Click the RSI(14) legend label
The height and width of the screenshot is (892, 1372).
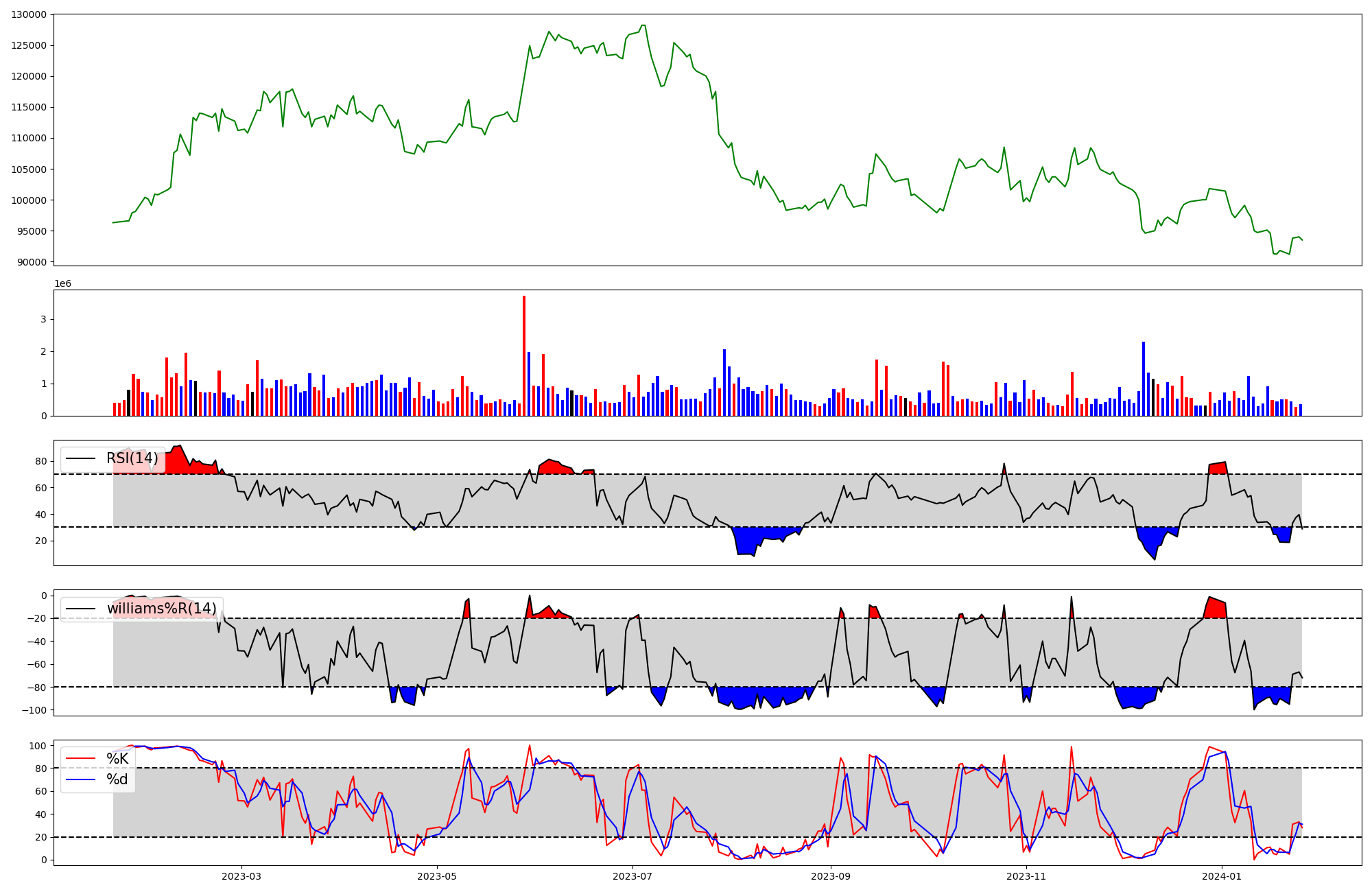(132, 458)
